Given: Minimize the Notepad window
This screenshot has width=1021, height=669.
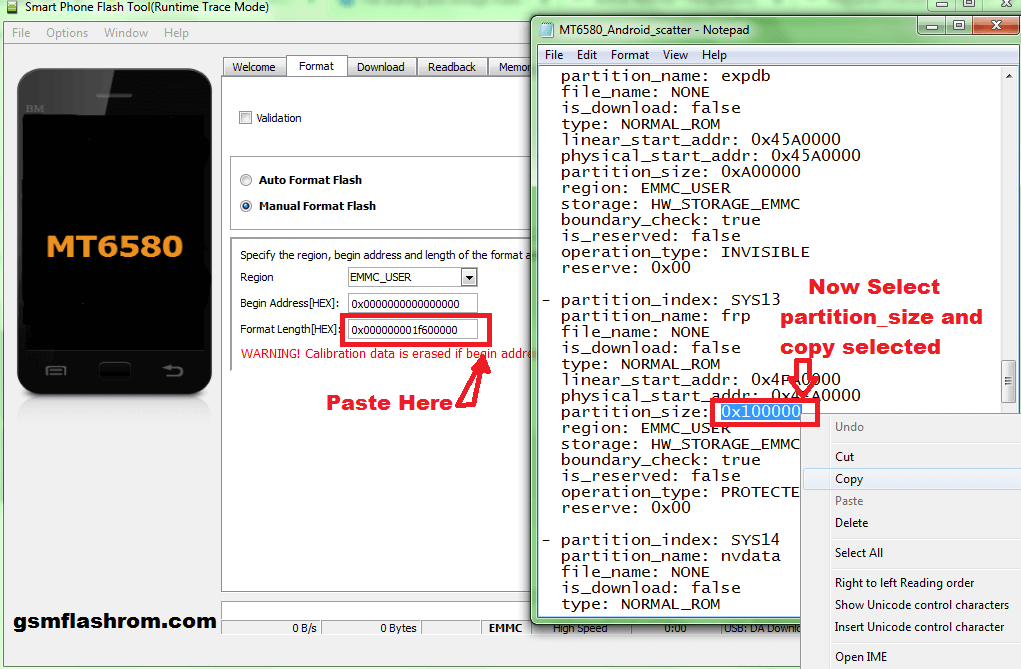Looking at the screenshot, I should 932,26.
